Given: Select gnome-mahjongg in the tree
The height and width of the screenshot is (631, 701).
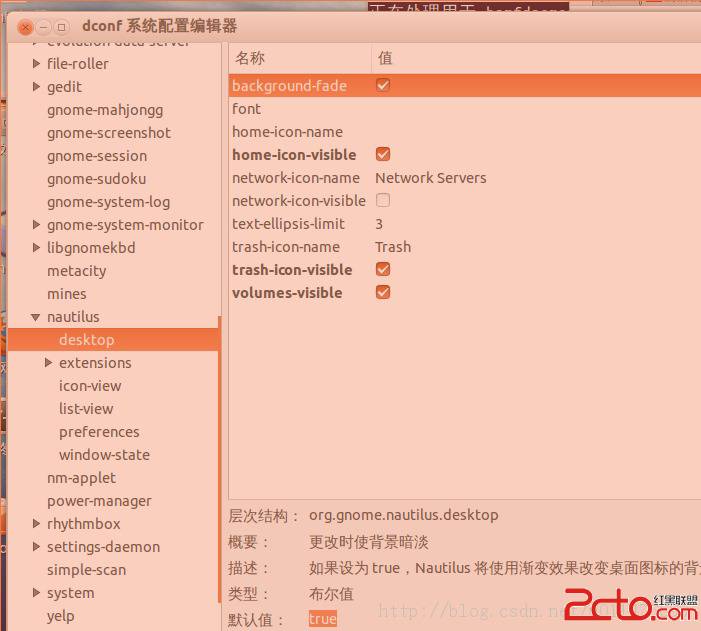Looking at the screenshot, I should (x=105, y=110).
